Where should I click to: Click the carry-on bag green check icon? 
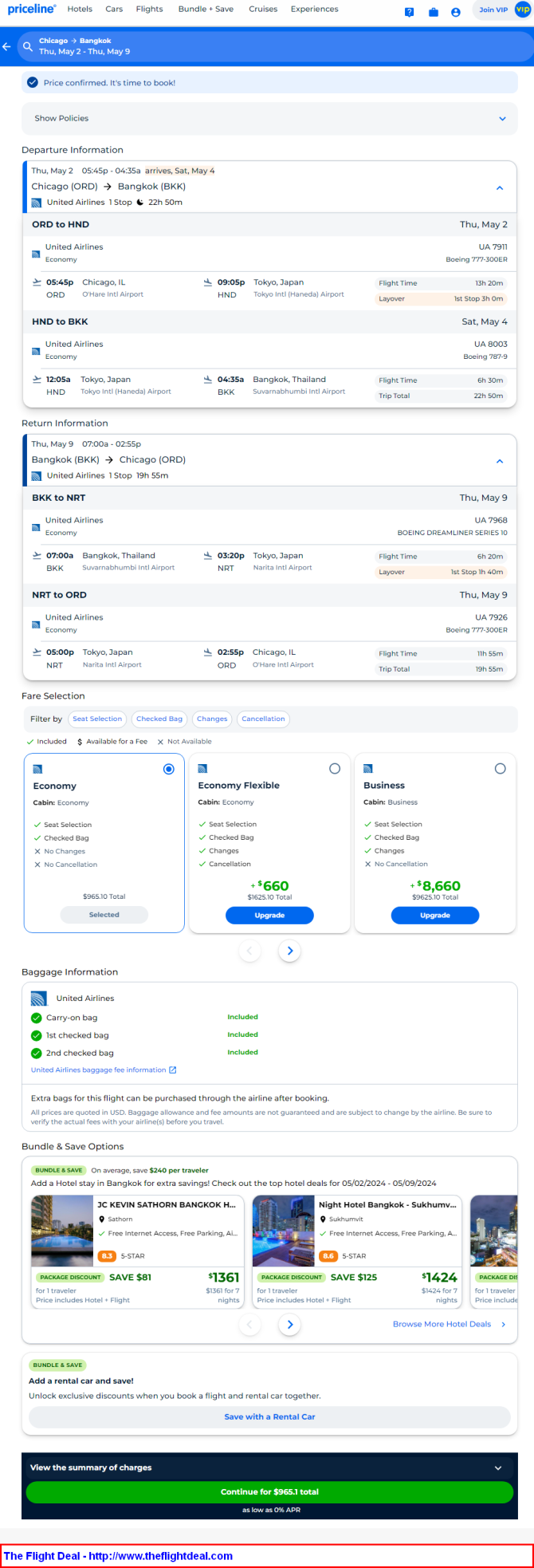tap(36, 1018)
